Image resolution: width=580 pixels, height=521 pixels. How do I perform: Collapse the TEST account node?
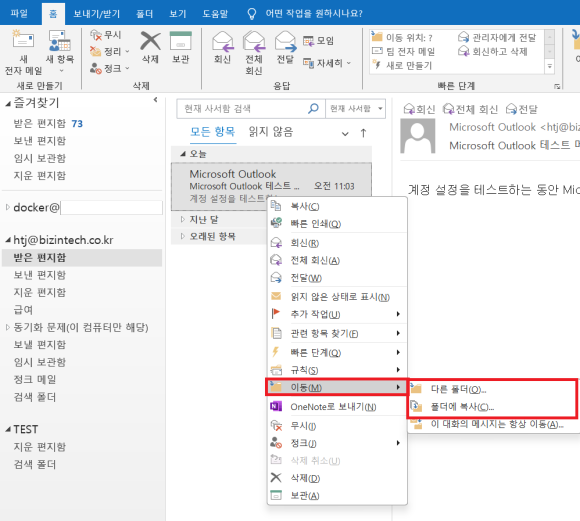click(x=8, y=429)
